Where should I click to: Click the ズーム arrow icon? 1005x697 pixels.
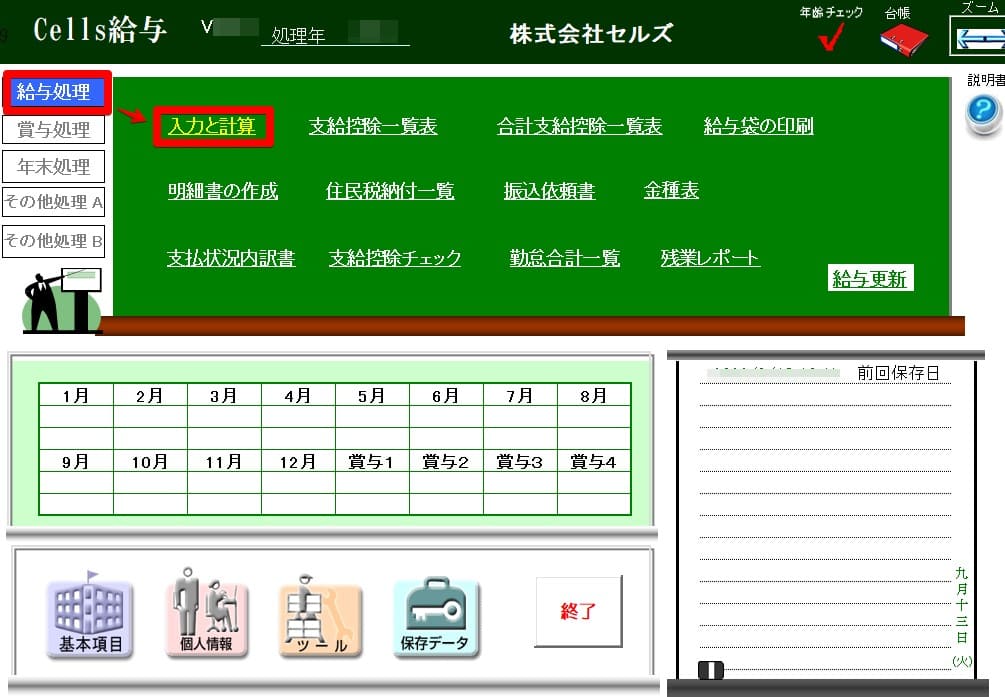977,38
